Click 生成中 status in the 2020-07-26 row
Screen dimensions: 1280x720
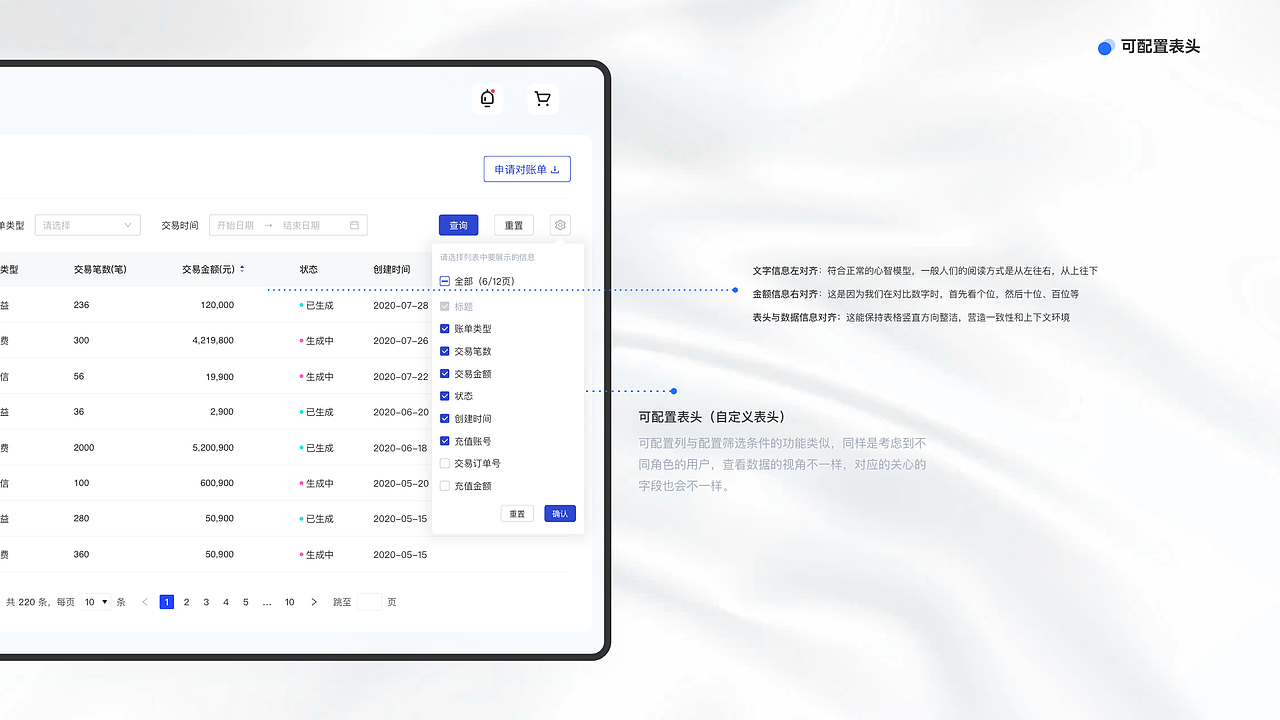tap(317, 341)
